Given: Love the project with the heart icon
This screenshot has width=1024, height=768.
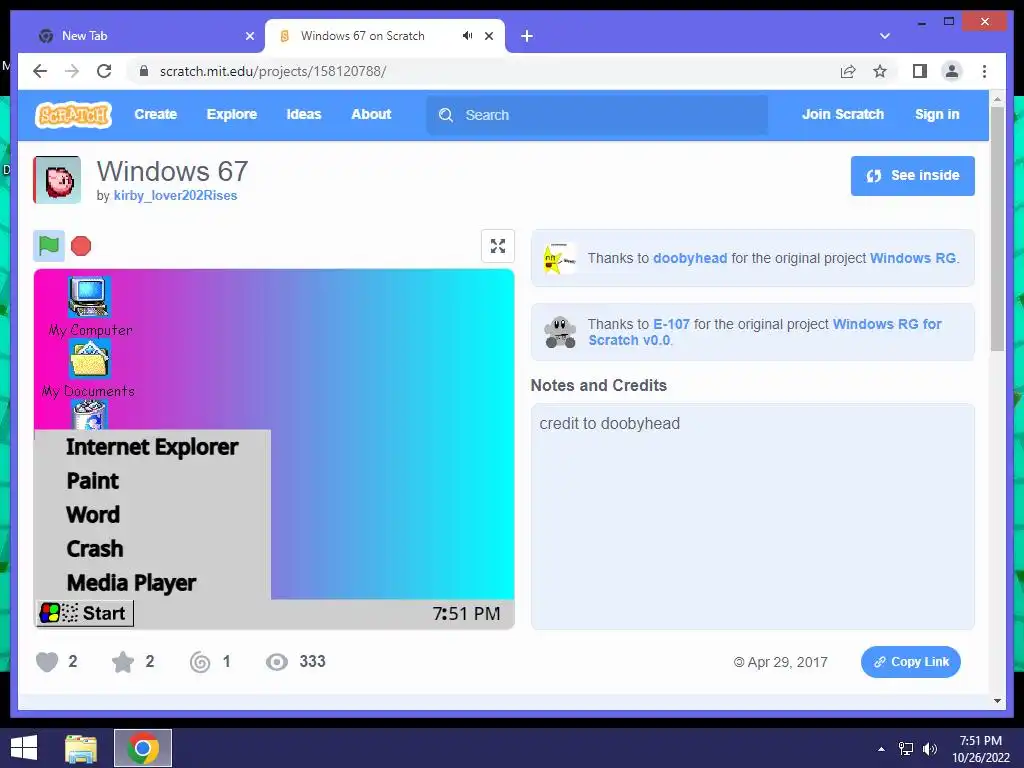Looking at the screenshot, I should point(47,662).
